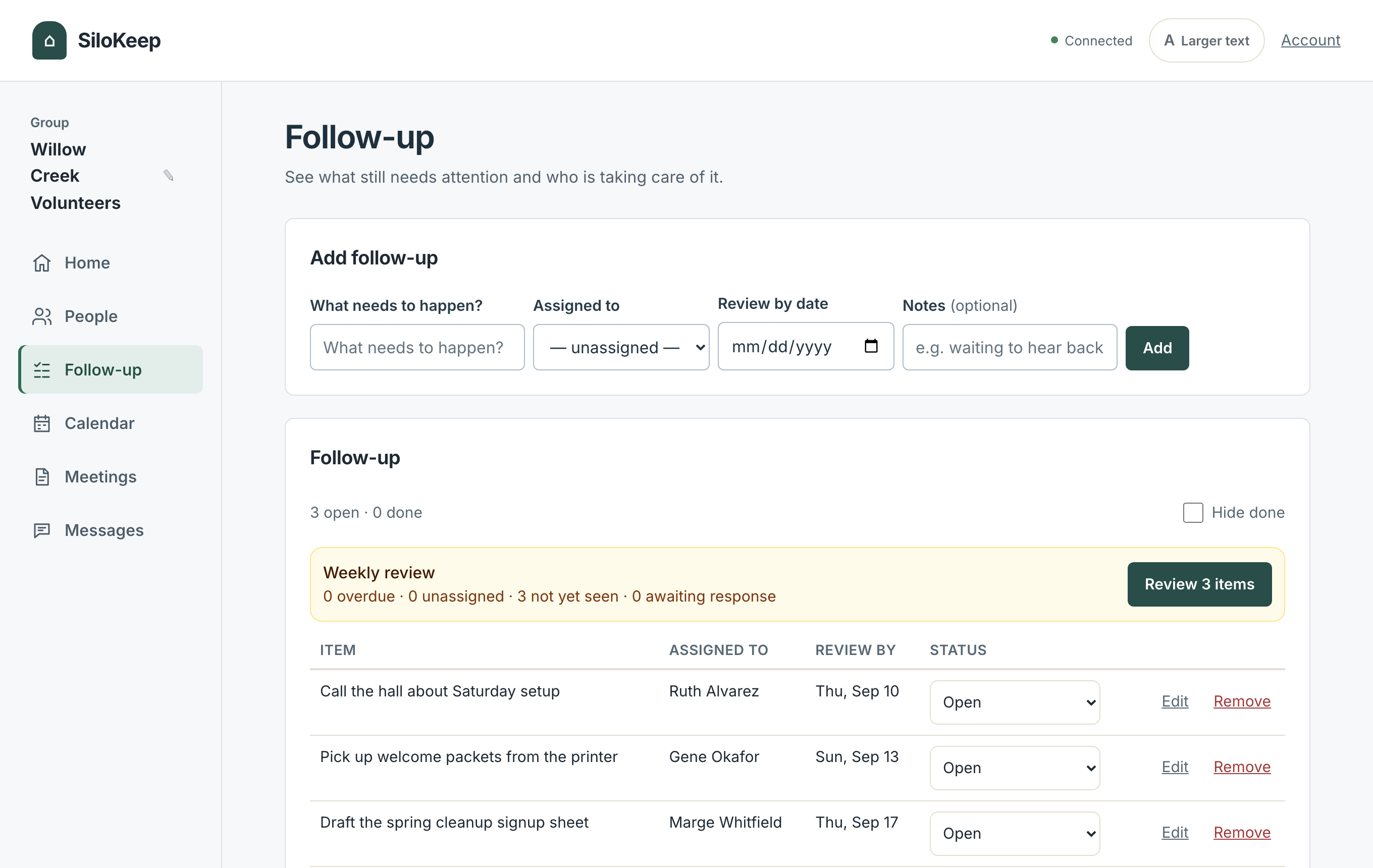Click the green Connected status dot
The image size is (1373, 868).
pyautogui.click(x=1054, y=40)
